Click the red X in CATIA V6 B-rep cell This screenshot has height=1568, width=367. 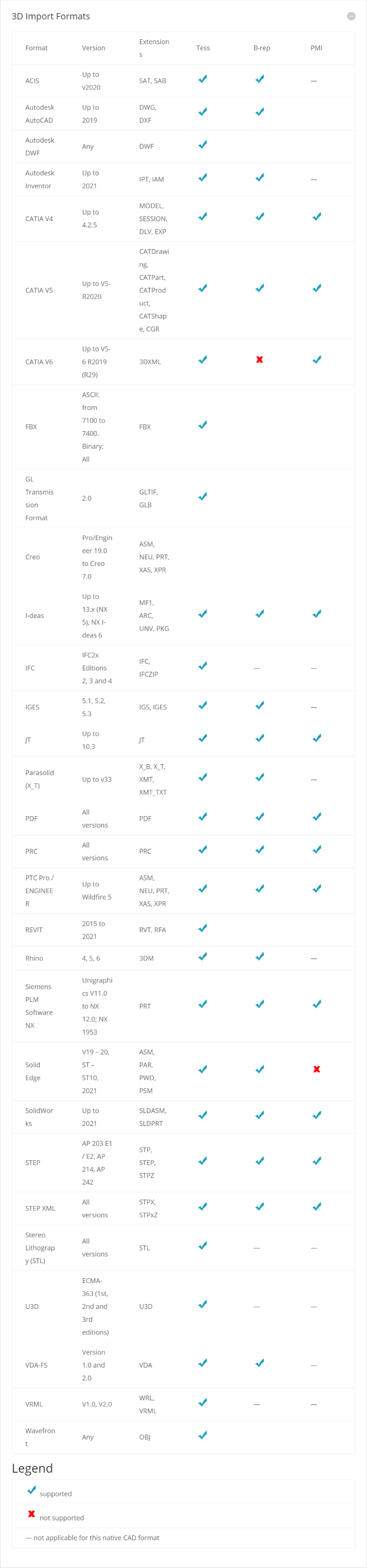259,360
